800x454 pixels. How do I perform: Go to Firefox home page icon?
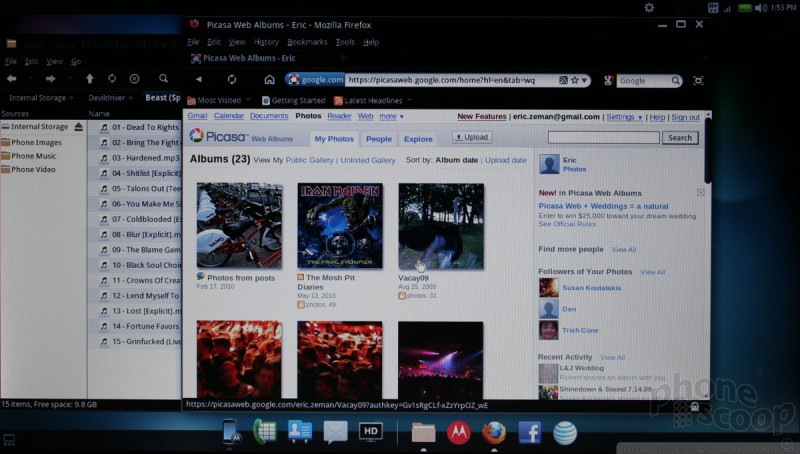point(269,80)
